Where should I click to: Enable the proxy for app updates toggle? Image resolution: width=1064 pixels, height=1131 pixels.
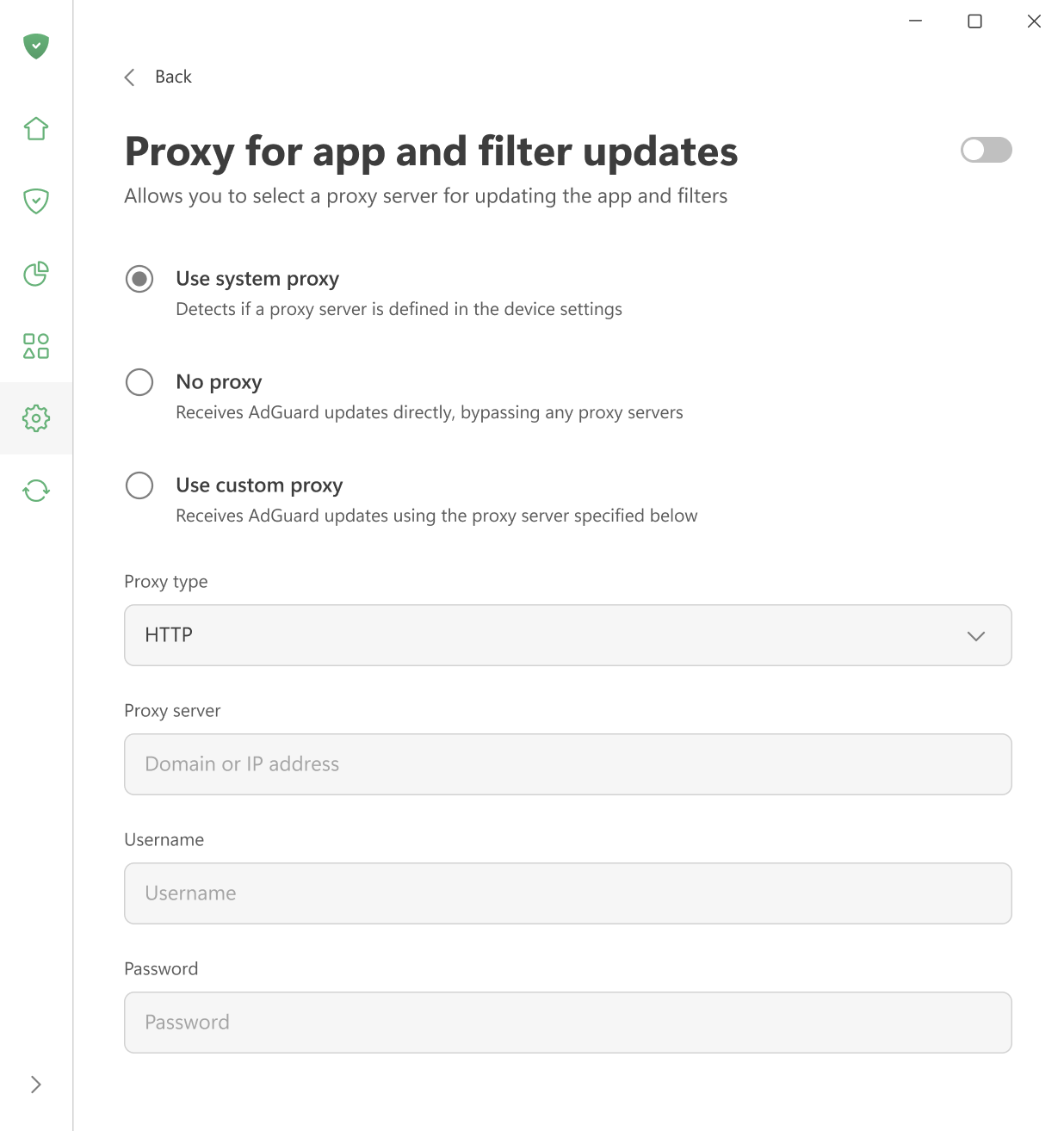coord(985,150)
